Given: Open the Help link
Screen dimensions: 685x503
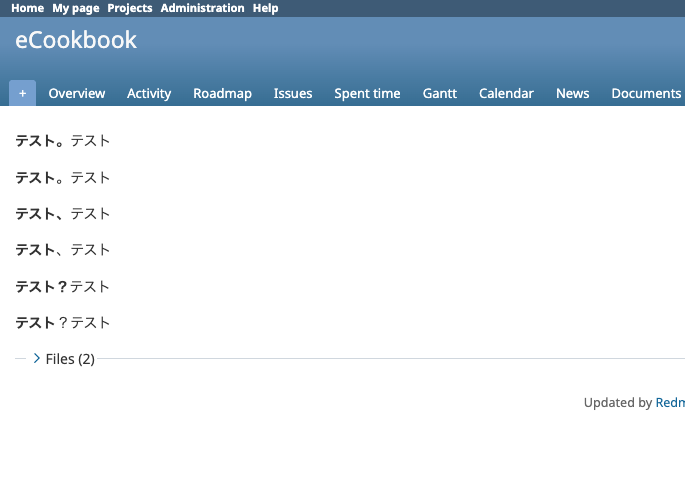Looking at the screenshot, I should [x=266, y=8].
